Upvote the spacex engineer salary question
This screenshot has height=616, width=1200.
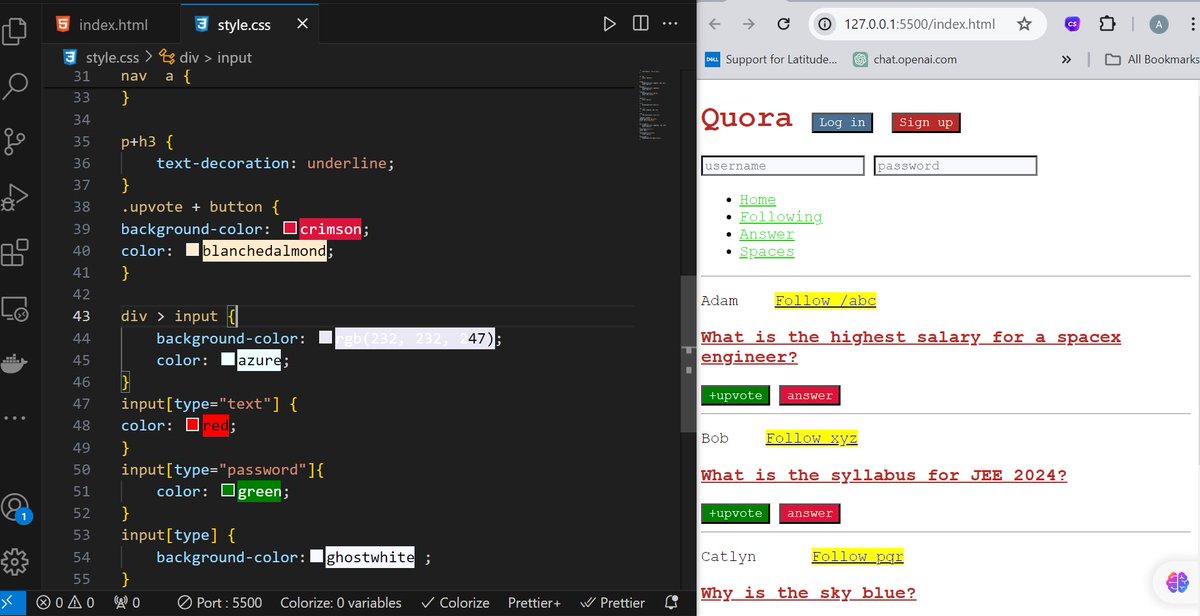735,396
